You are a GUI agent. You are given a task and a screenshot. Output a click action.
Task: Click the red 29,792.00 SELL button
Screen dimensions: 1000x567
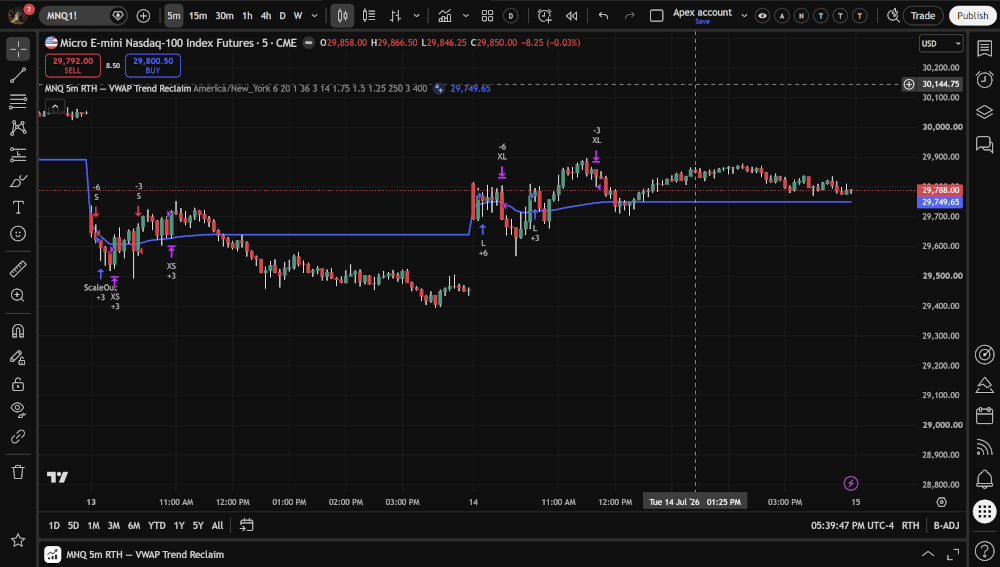coord(73,65)
